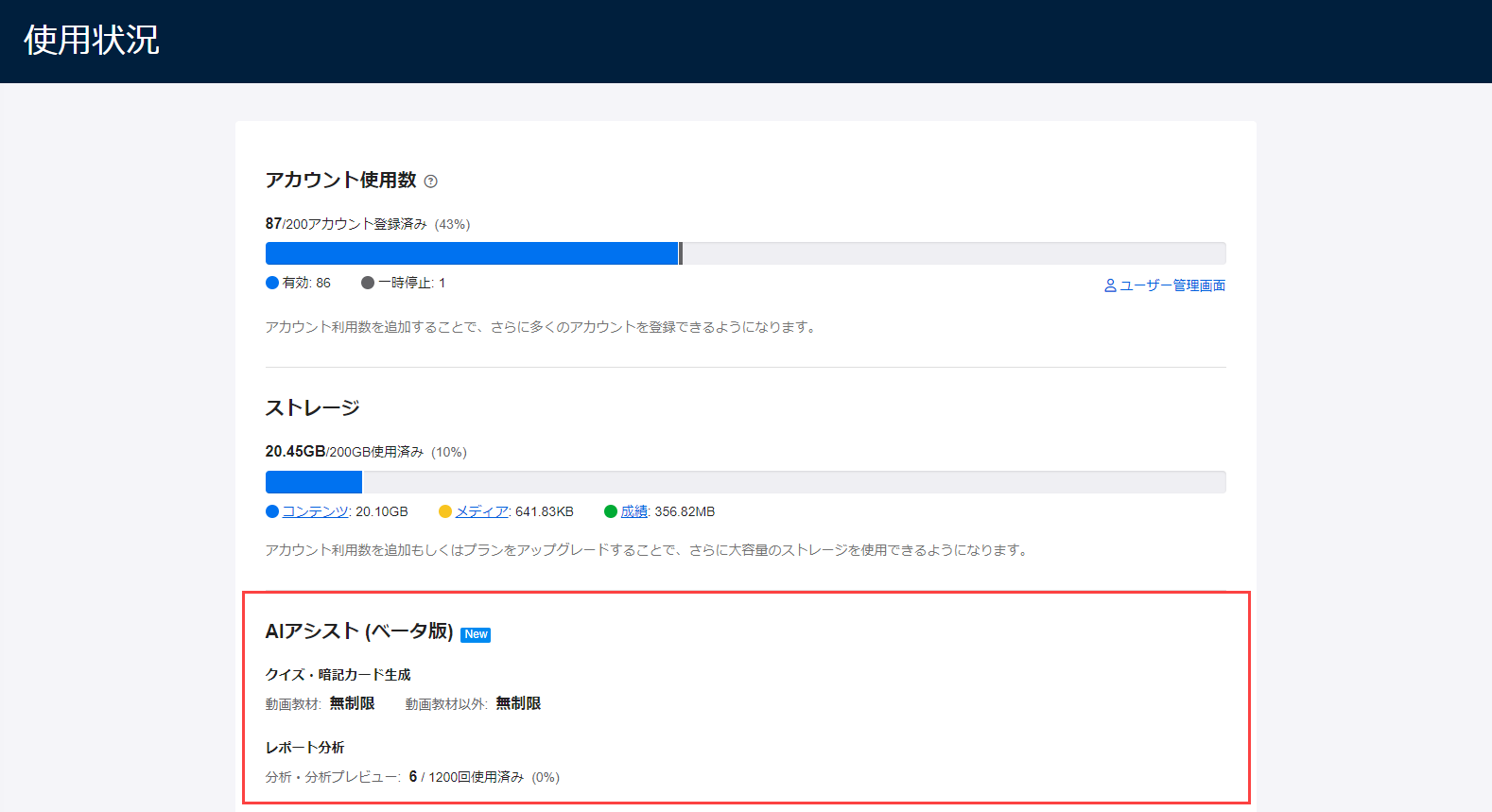Click the blue dot next to 有効
This screenshot has width=1492, height=812.
272,283
